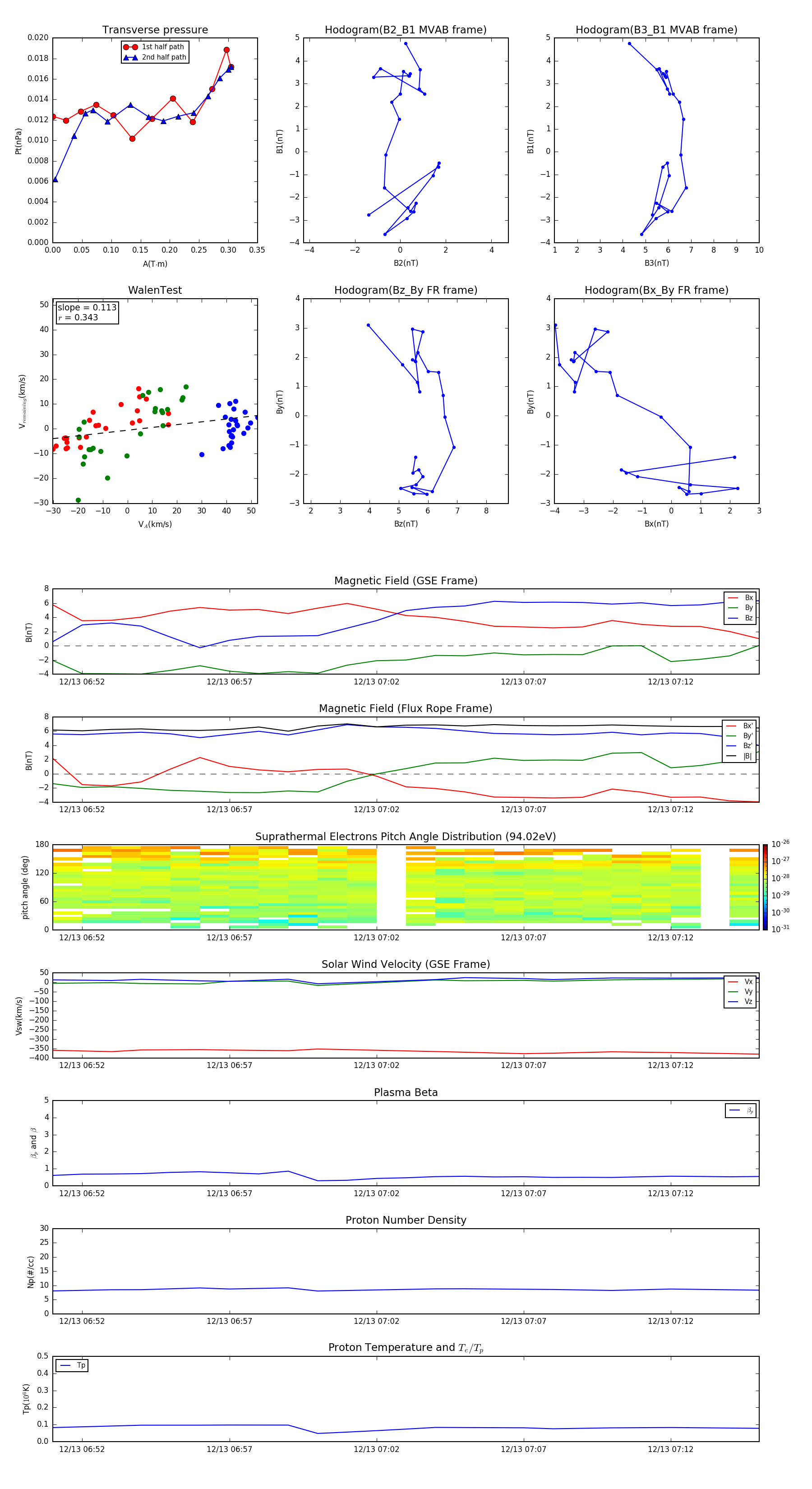Click the "Bz(nT)" x-axis label
Viewport: 812px width, 1489px height.
pos(406,524)
